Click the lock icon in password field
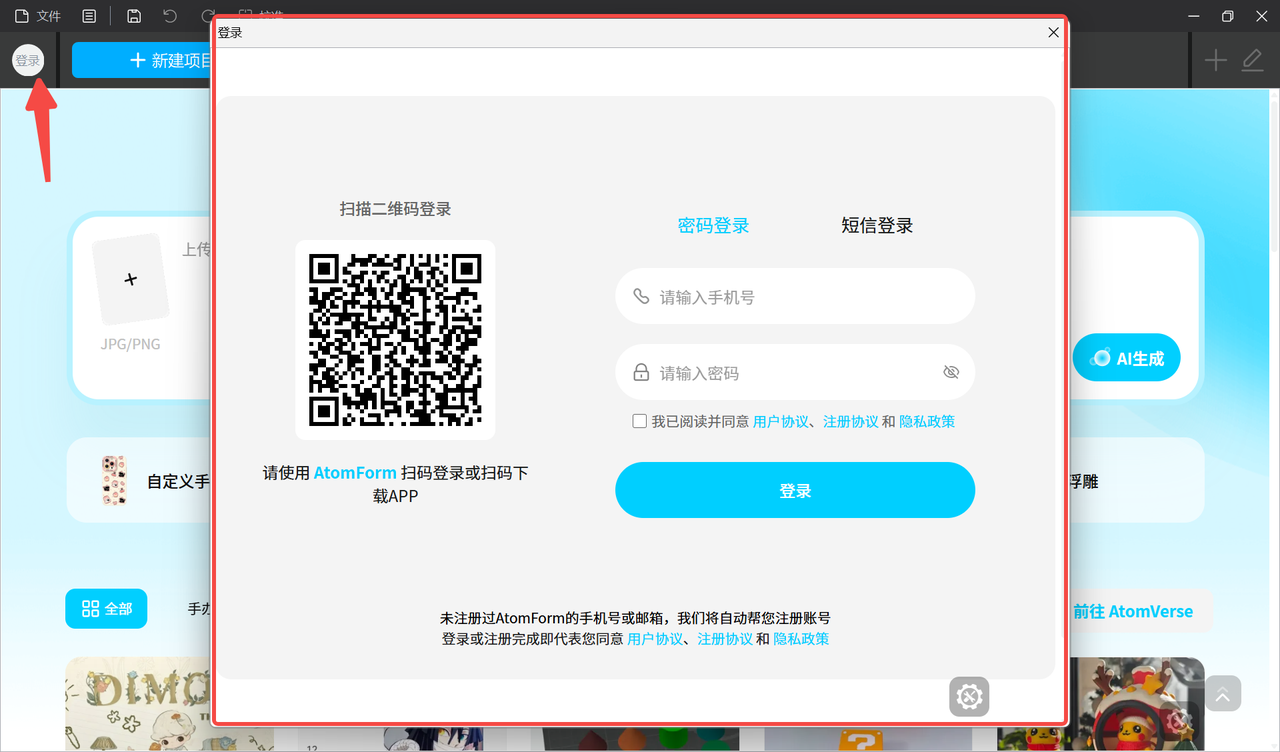1280x752 pixels. pos(641,373)
